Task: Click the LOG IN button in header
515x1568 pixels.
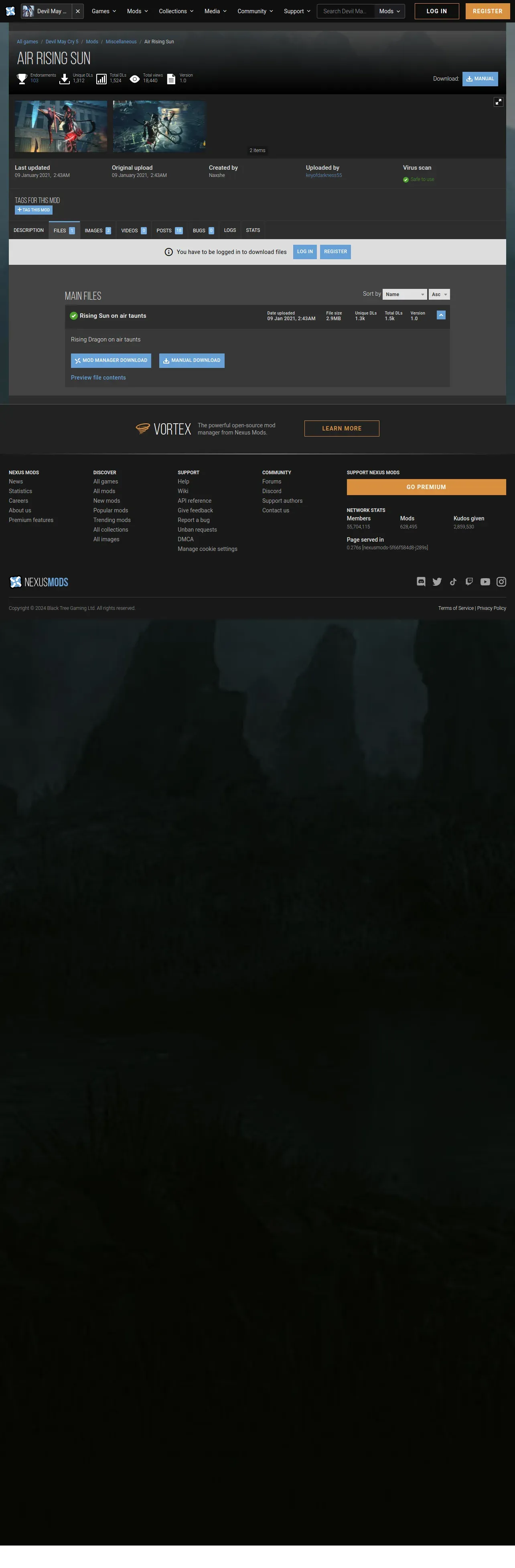Action: 436,11
